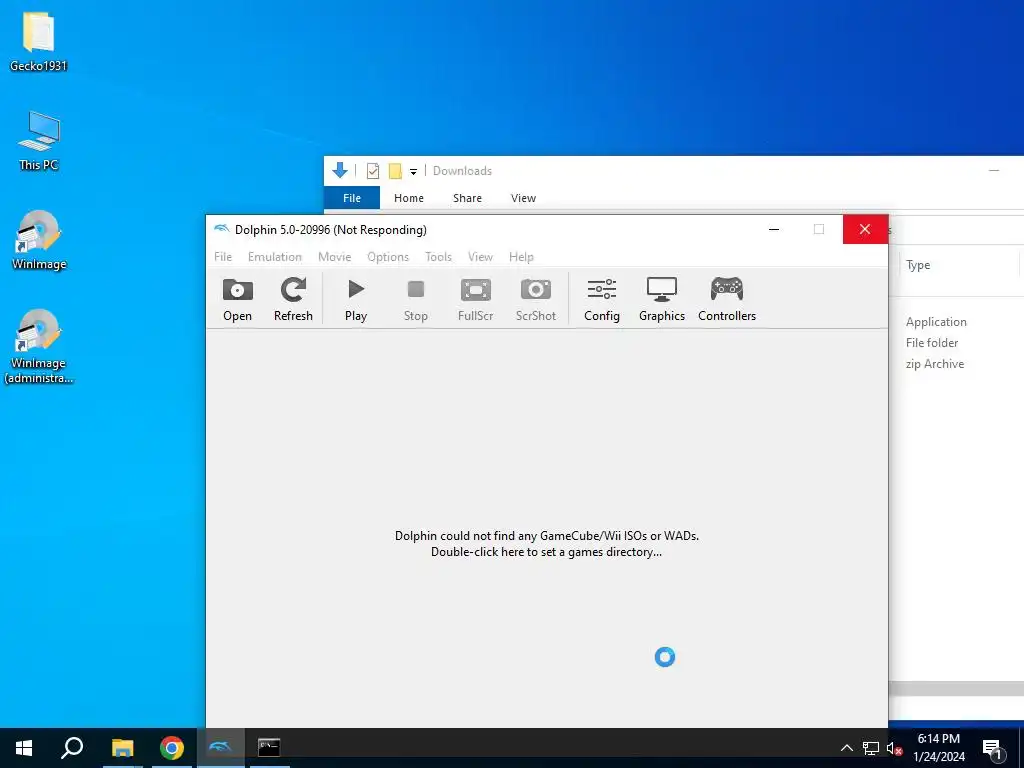Click the network status tray icon
Image resolution: width=1024 pixels, height=768 pixels.
[x=871, y=748]
